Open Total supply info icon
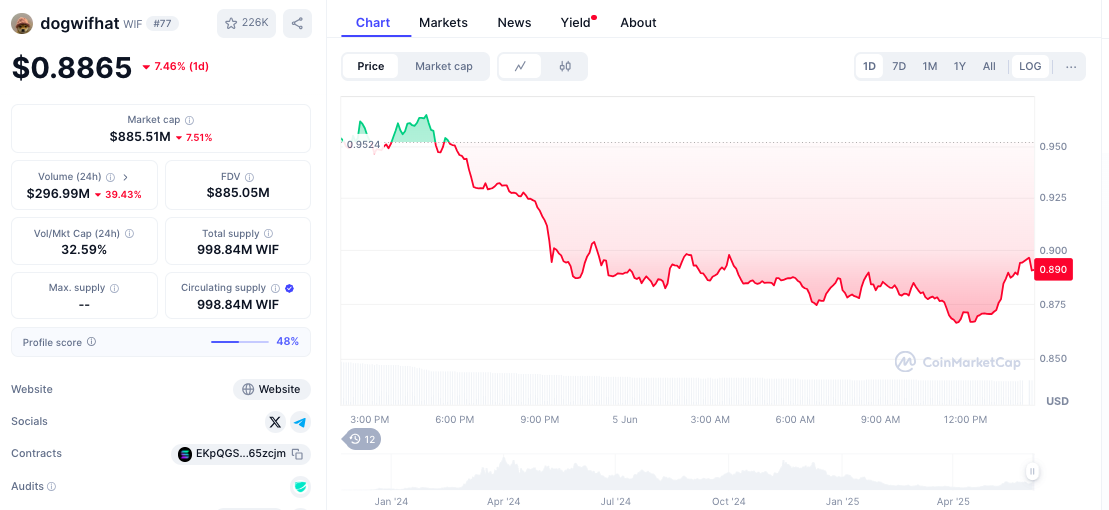 click(268, 233)
